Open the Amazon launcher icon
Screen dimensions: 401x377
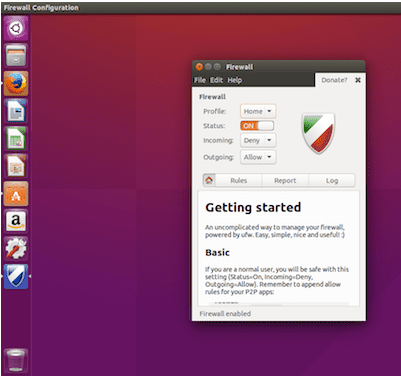[x=16, y=221]
